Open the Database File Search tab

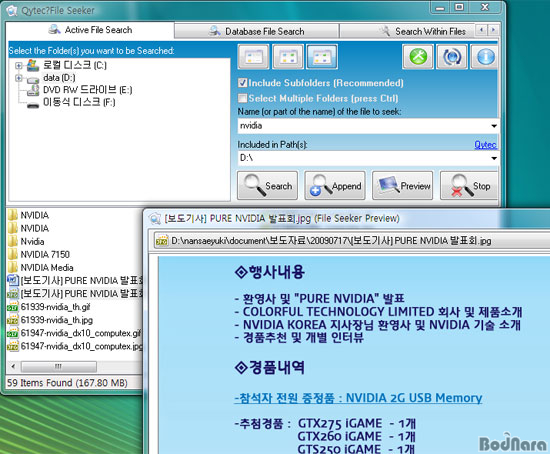(257, 31)
